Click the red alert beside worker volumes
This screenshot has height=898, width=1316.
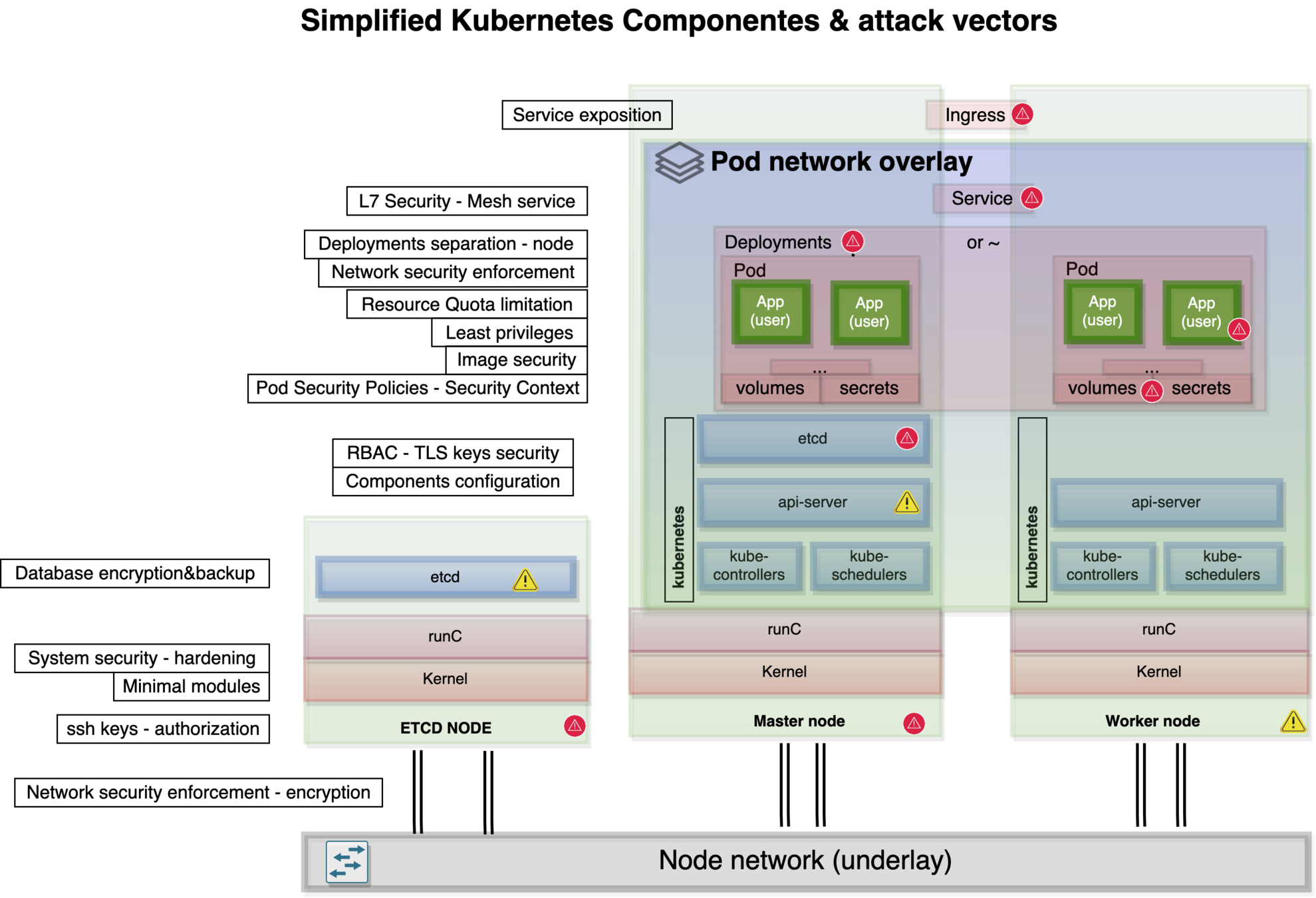[x=1152, y=391]
